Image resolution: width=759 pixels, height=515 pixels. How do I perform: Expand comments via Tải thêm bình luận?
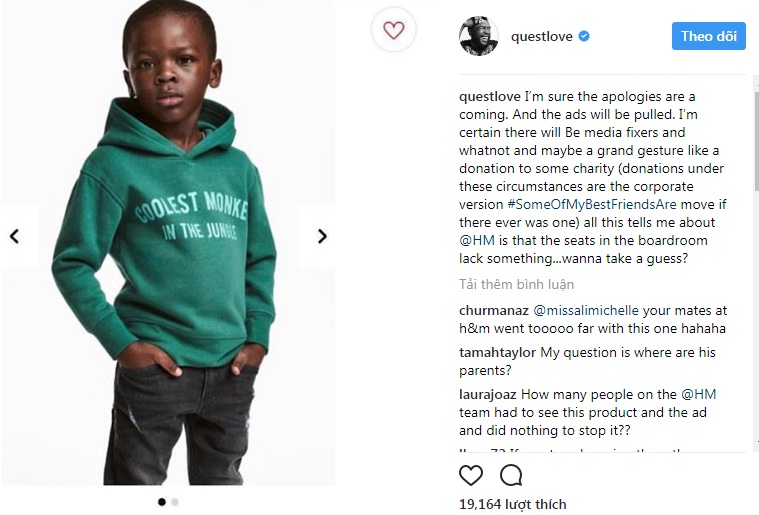click(x=515, y=284)
